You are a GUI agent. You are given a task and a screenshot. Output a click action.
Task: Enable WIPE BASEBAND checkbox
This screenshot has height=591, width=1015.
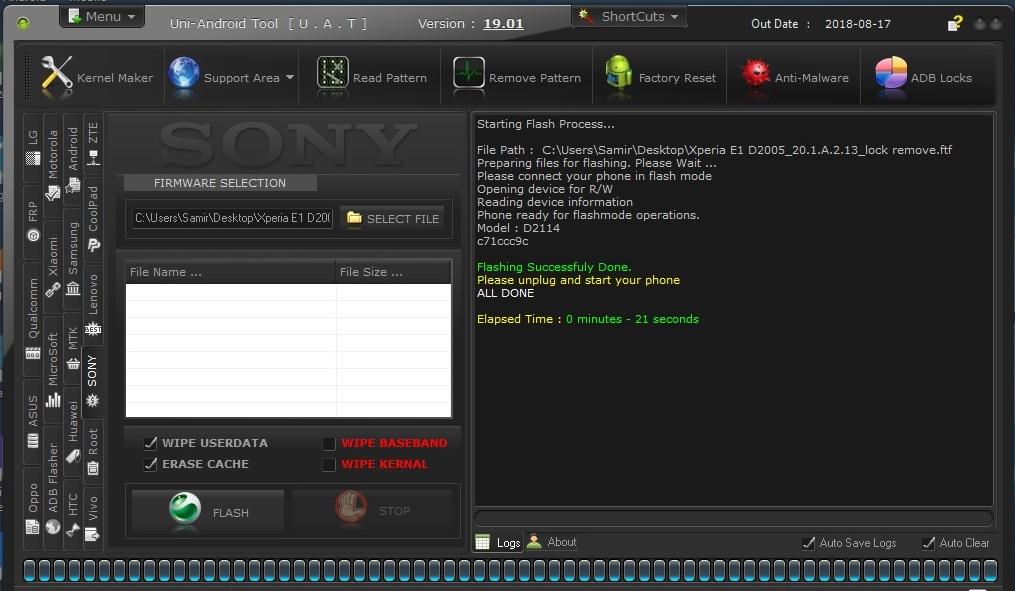coord(329,443)
